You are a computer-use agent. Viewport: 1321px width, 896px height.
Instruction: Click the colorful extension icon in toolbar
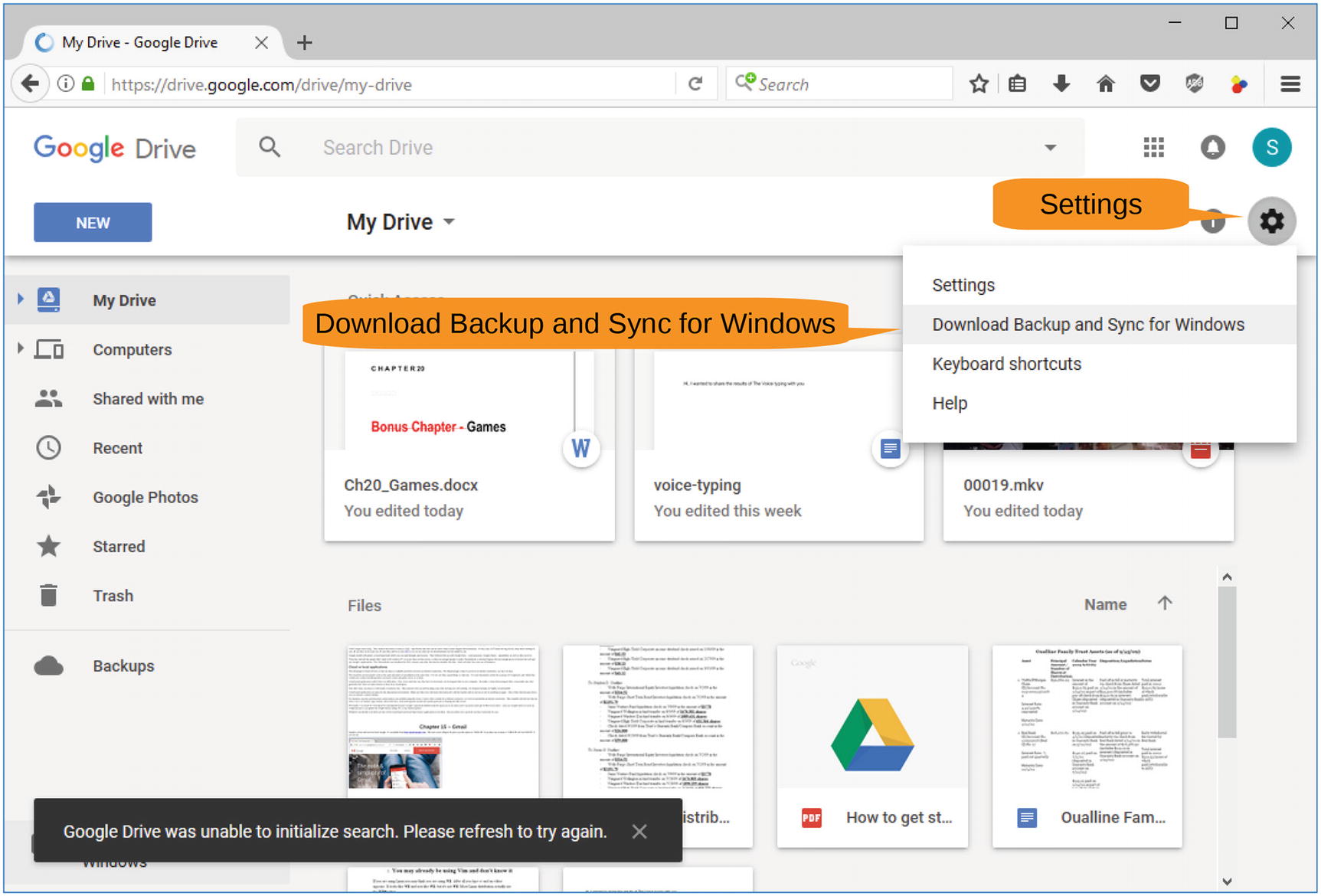click(x=1238, y=83)
